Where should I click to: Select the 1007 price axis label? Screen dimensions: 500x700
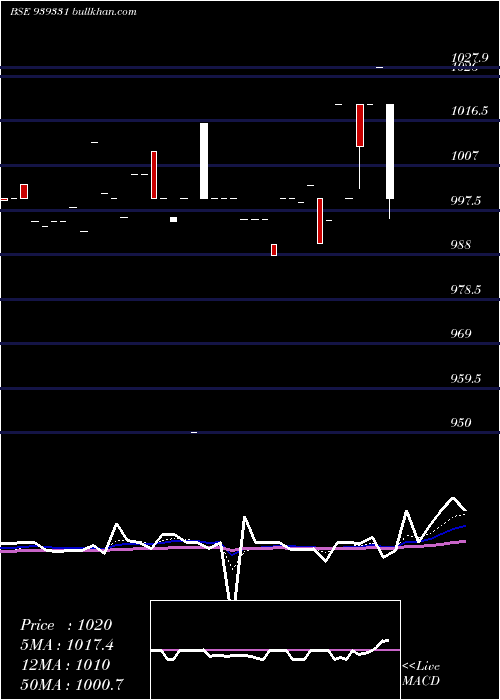click(x=465, y=155)
